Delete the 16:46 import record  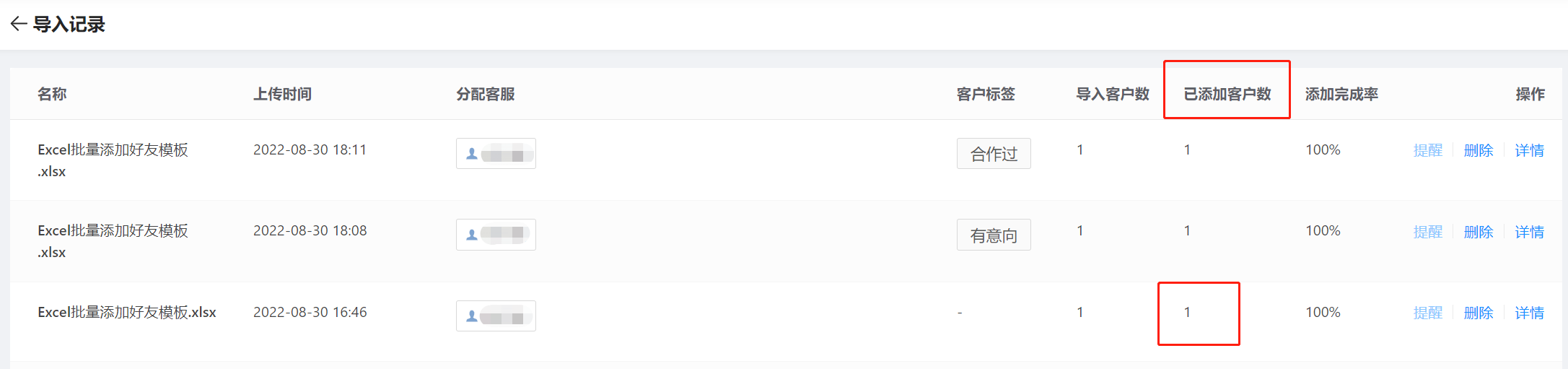1479,313
